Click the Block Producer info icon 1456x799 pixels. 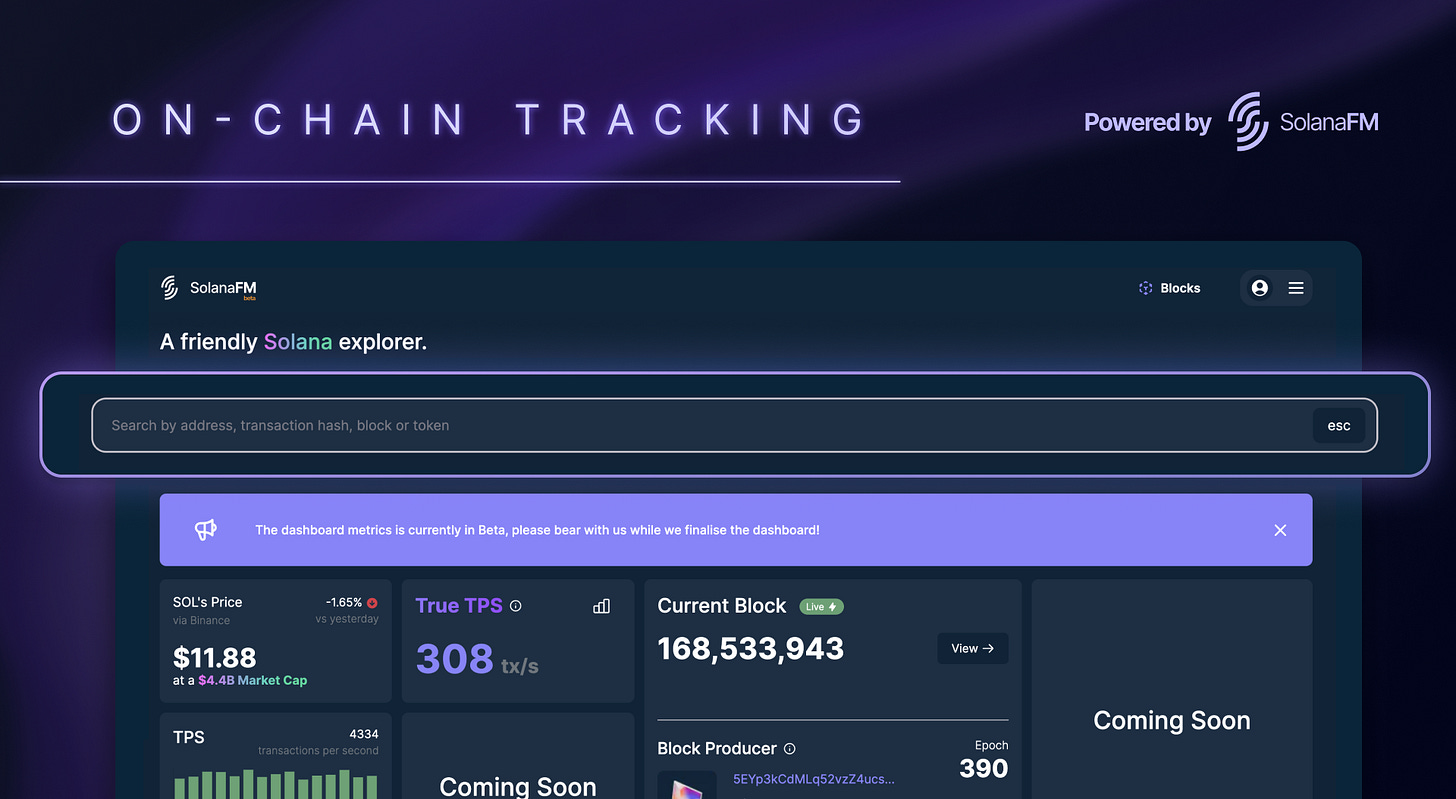coord(790,749)
